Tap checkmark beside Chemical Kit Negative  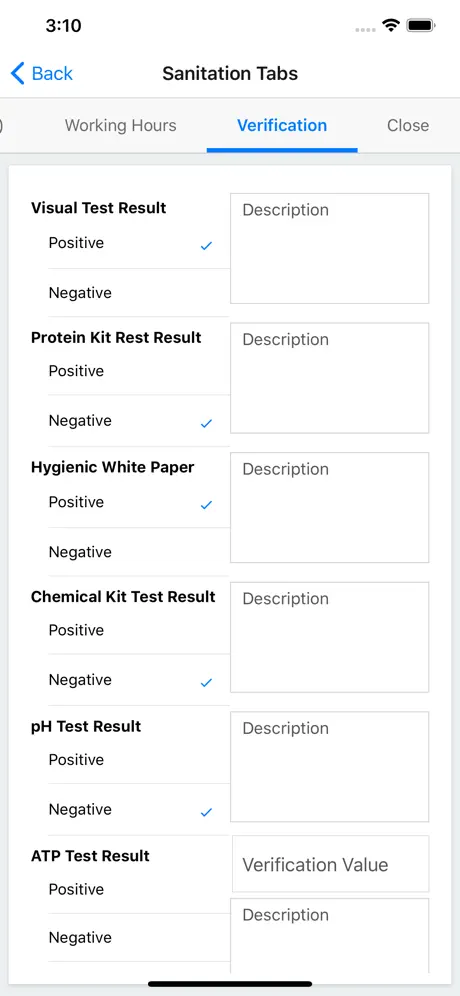206,683
